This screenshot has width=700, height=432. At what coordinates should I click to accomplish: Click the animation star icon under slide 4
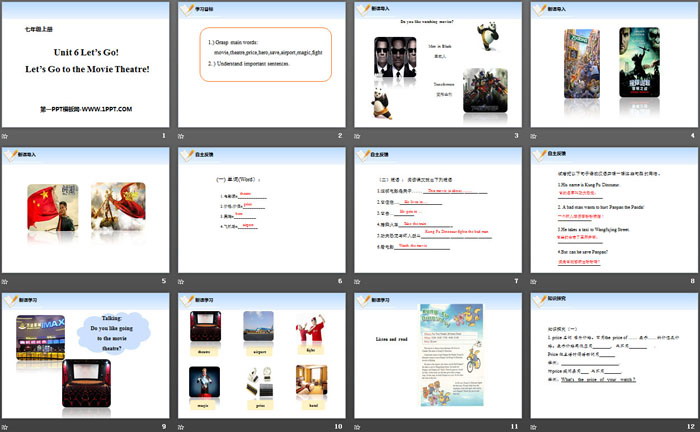coord(534,135)
